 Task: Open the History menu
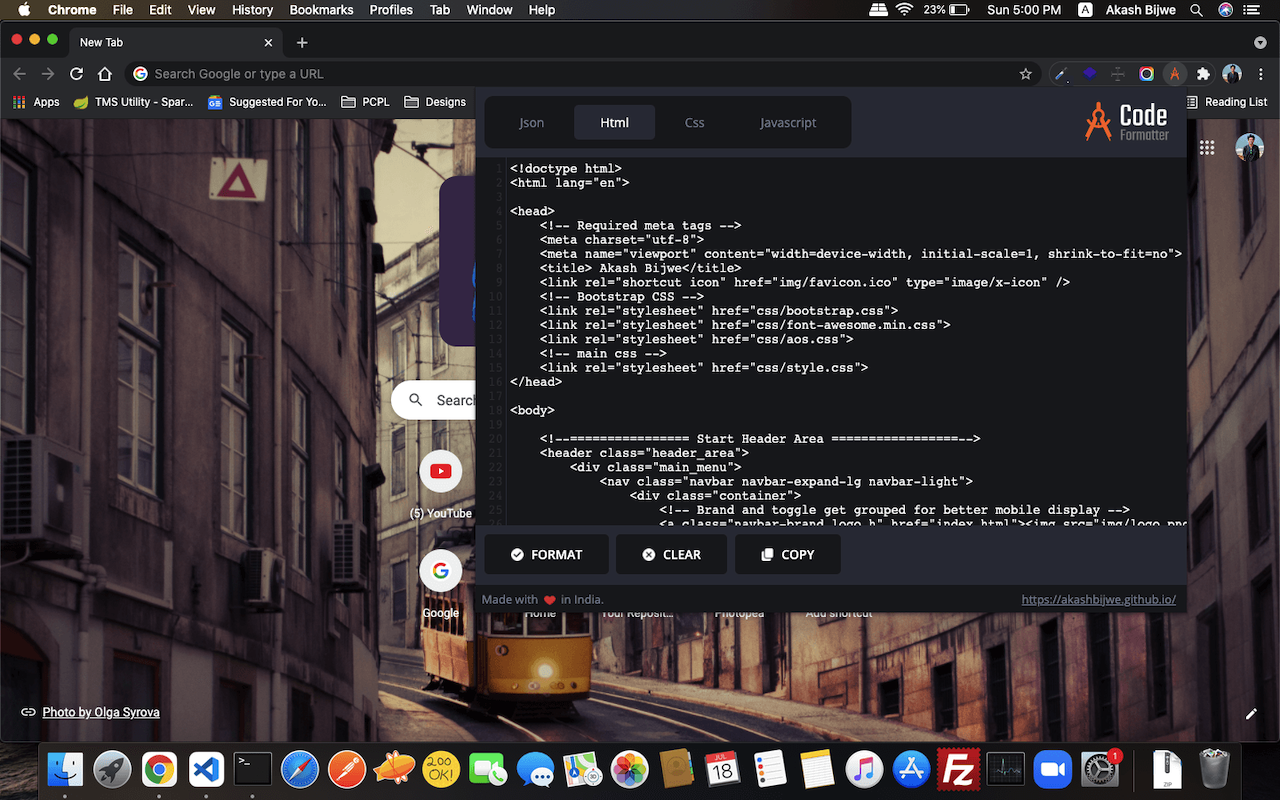tap(252, 10)
